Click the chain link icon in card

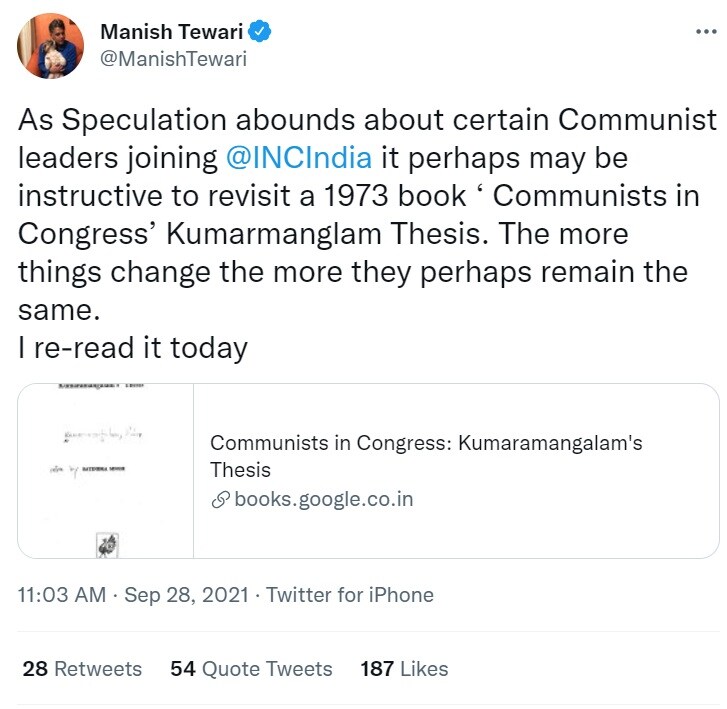point(220,500)
